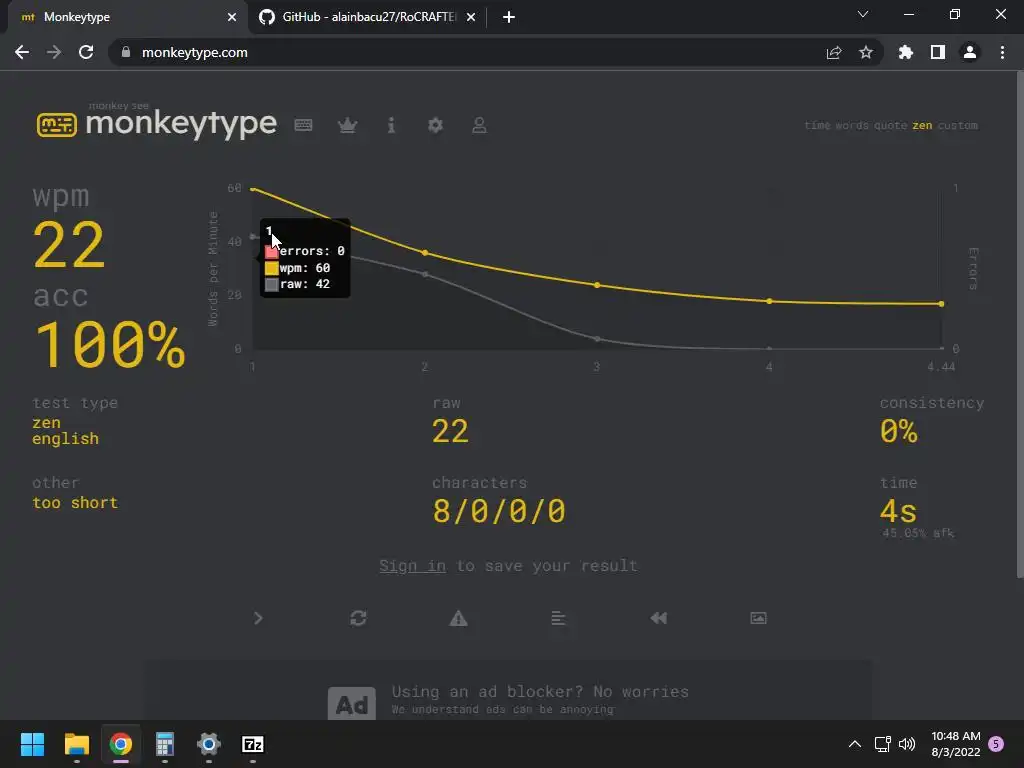Open volume control in system tray
Image resolution: width=1024 pixels, height=768 pixels.
coord(906,744)
